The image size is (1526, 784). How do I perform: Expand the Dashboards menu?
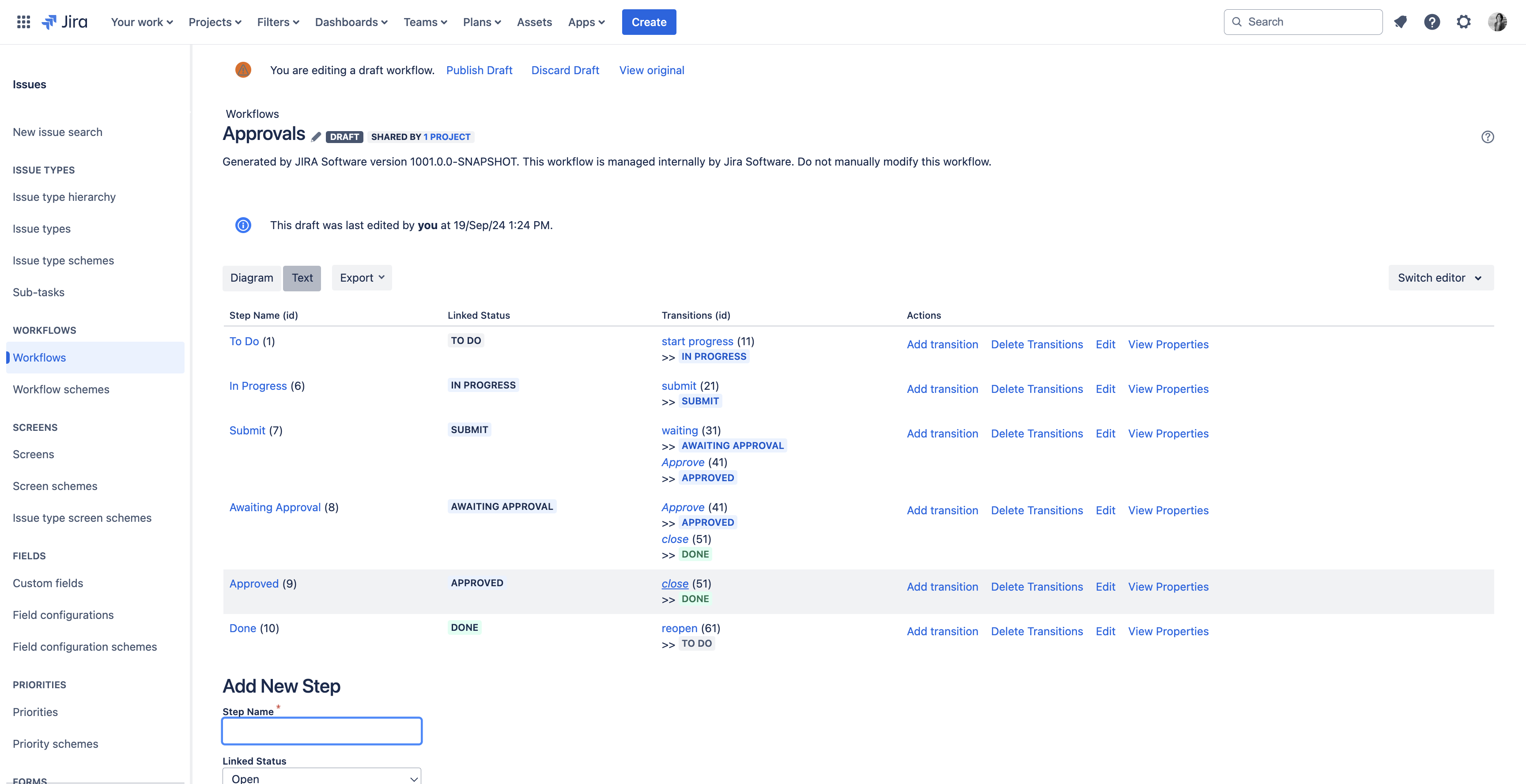pos(351,22)
